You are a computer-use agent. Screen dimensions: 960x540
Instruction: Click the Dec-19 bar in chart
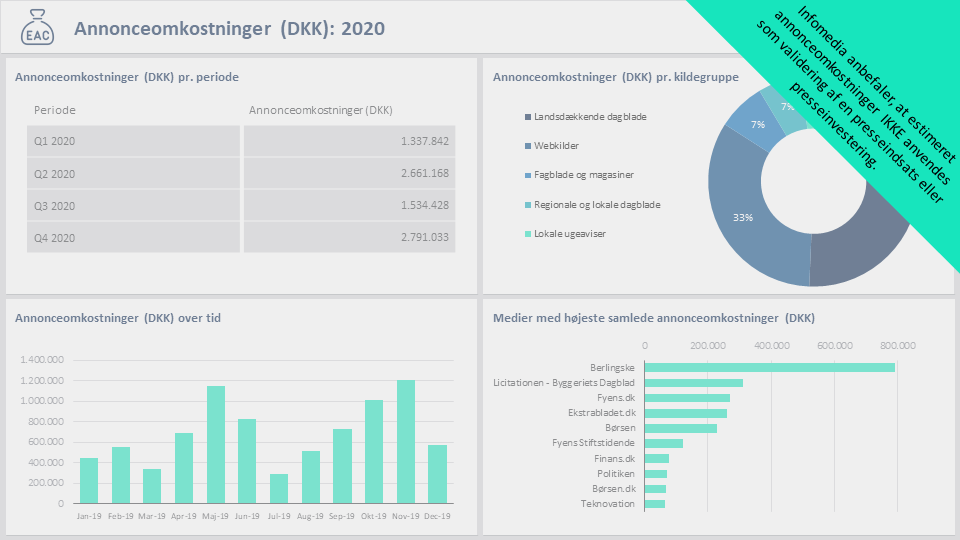pyautogui.click(x=437, y=474)
